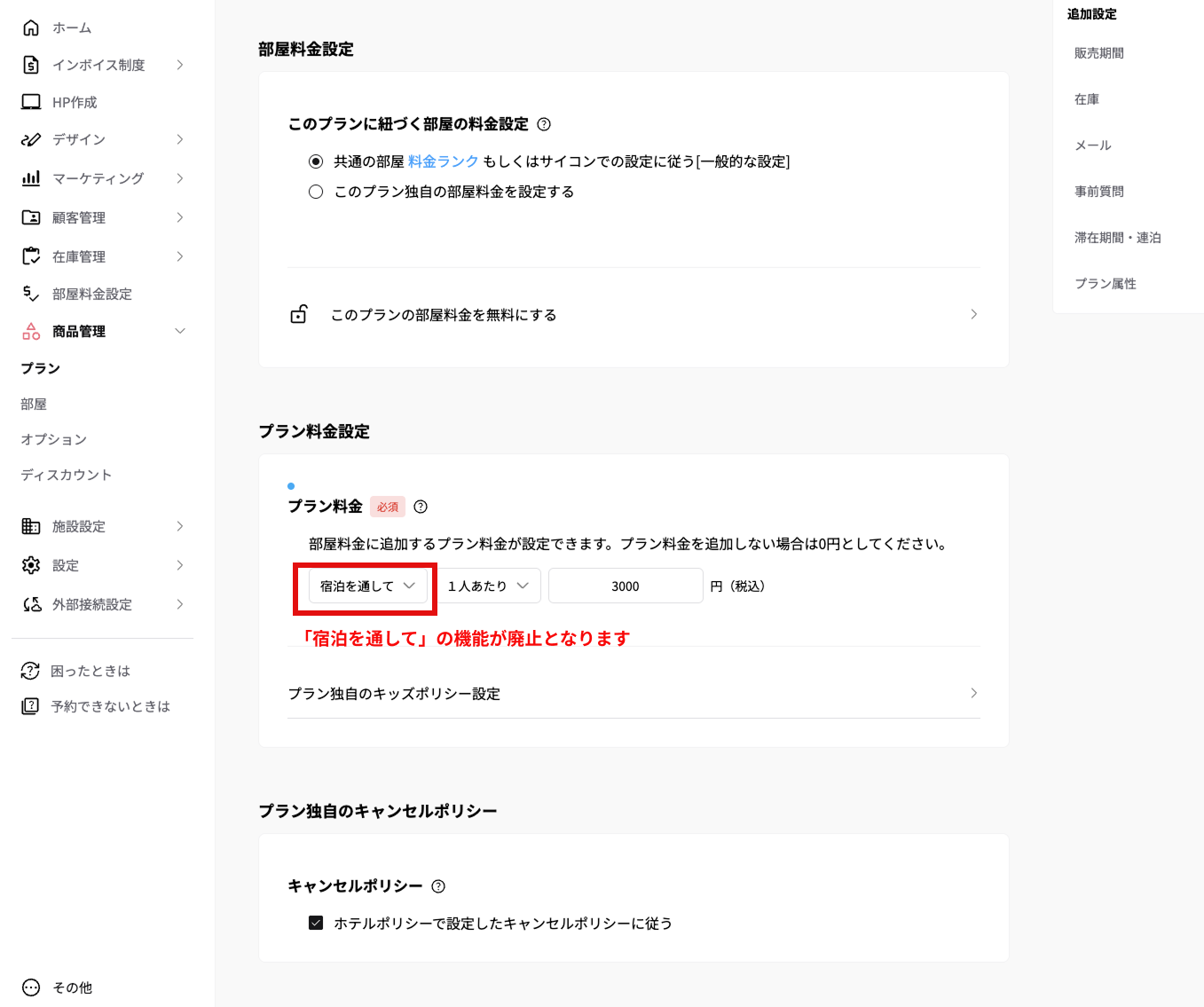Jump to 滞在期間・連泊 section
The width and height of the screenshot is (1204, 1007).
(x=1118, y=238)
